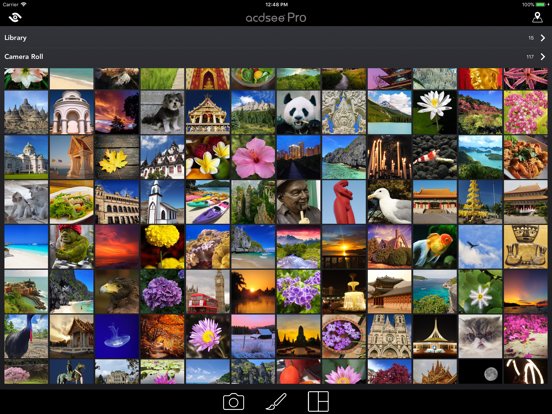This screenshot has width=552, height=414.
Task: Open the white domed pavilion photo
Action: (x=71, y=112)
